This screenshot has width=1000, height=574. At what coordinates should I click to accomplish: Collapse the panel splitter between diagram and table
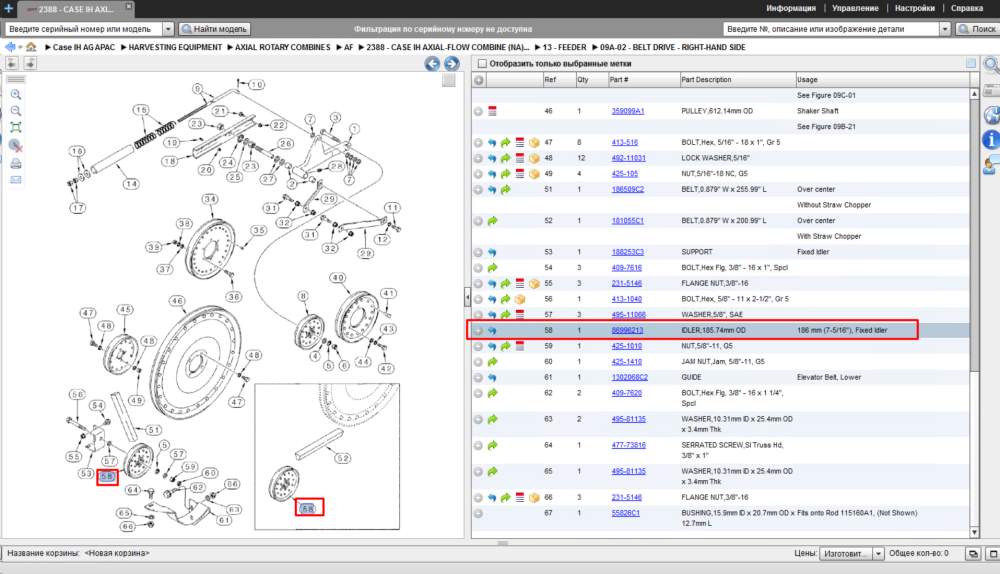point(467,297)
